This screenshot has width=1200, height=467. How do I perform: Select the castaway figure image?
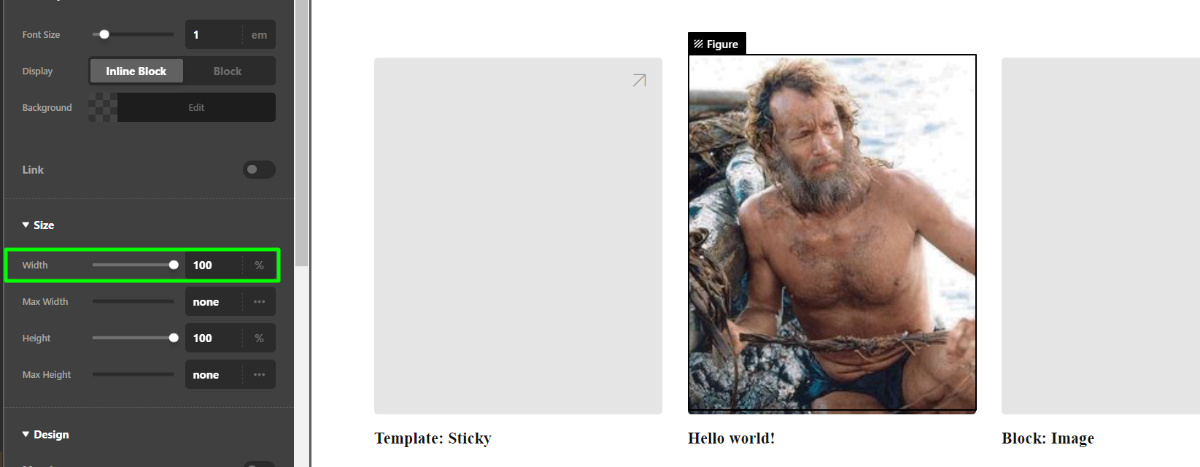pyautogui.click(x=832, y=233)
